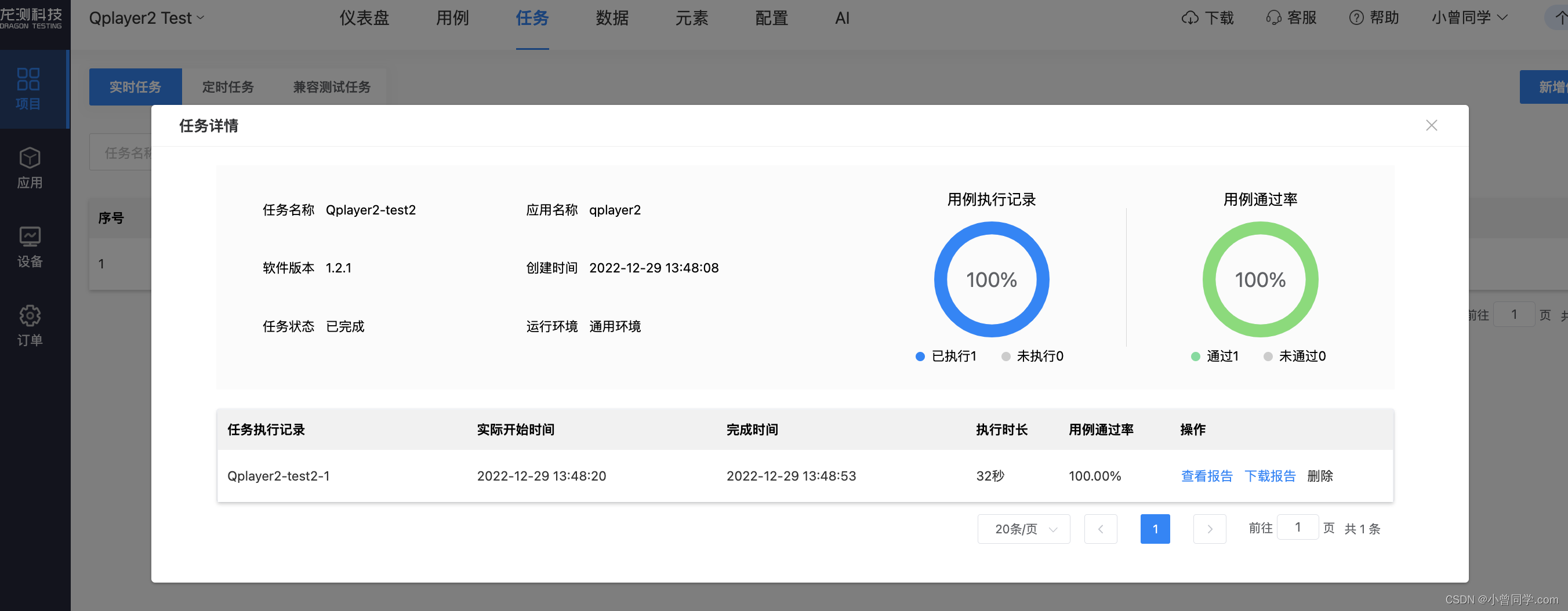Switch to 配置 top menu
The width and height of the screenshot is (1568, 611).
[771, 18]
